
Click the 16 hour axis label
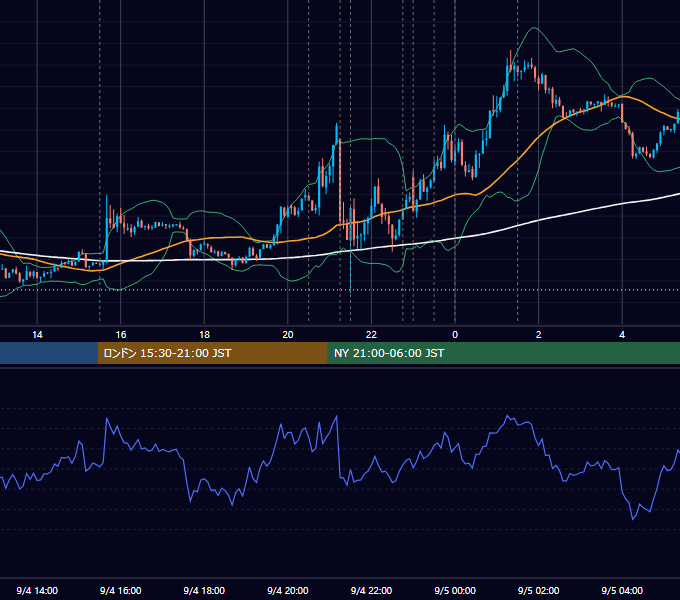pyautogui.click(x=121, y=335)
